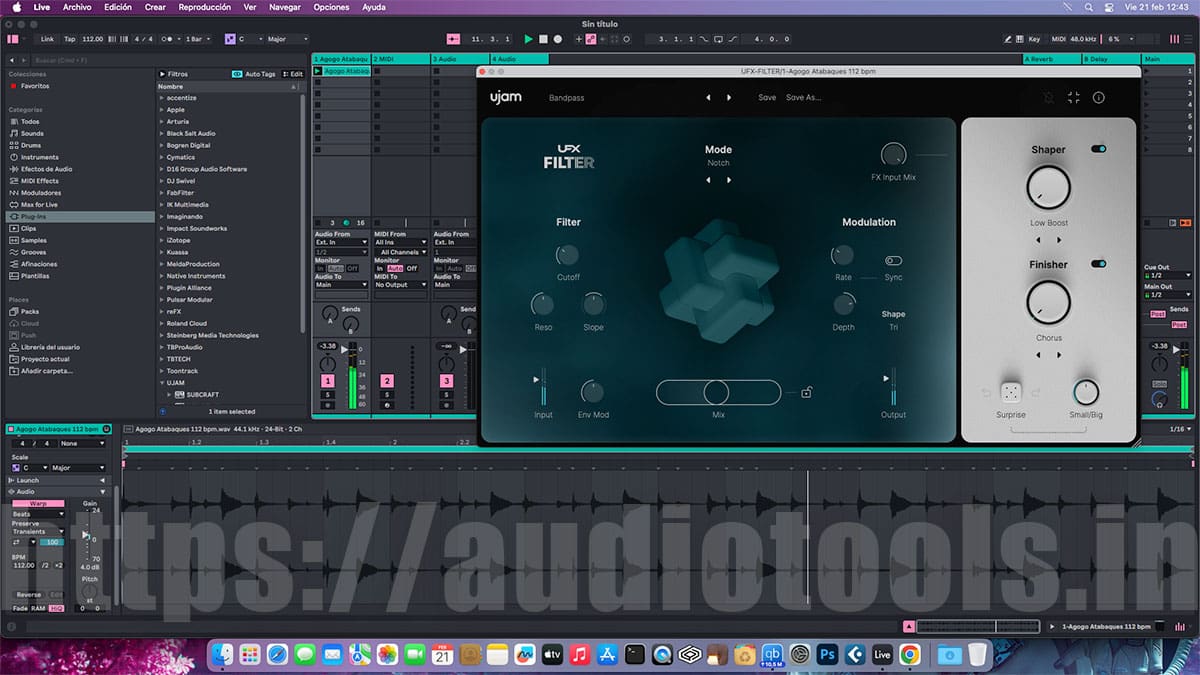Image resolution: width=1200 pixels, height=675 pixels.
Task: Open the Edición menu
Action: point(118,7)
